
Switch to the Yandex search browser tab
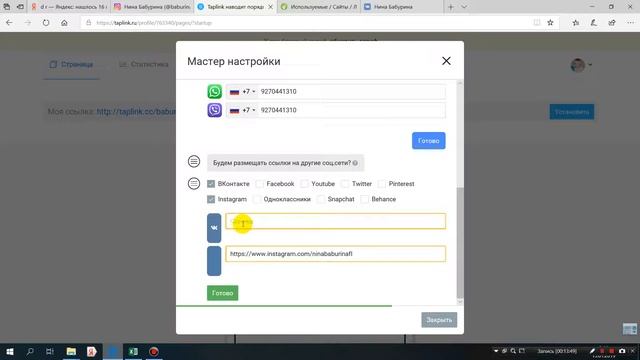(69, 7)
